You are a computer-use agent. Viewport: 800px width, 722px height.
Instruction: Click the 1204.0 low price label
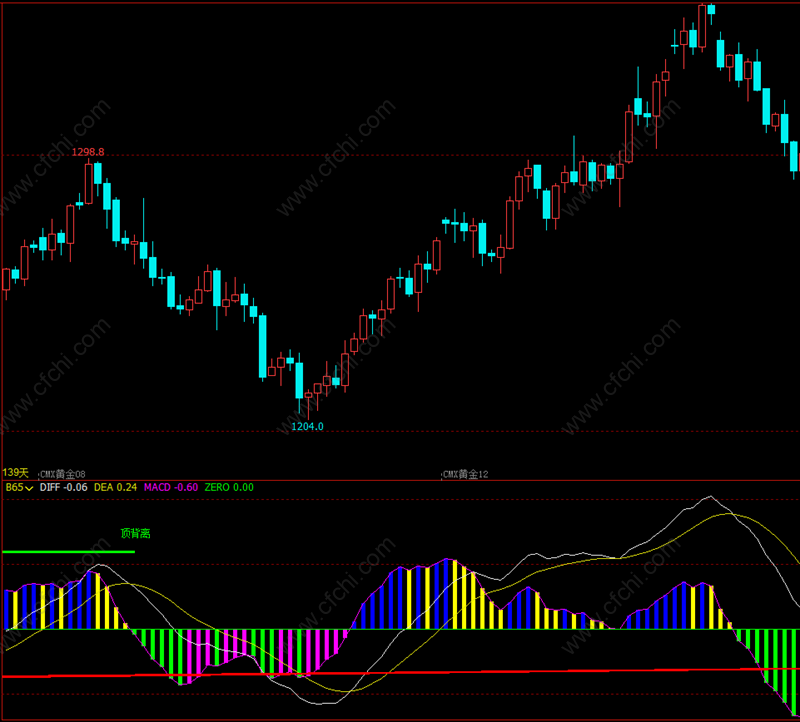click(307, 427)
